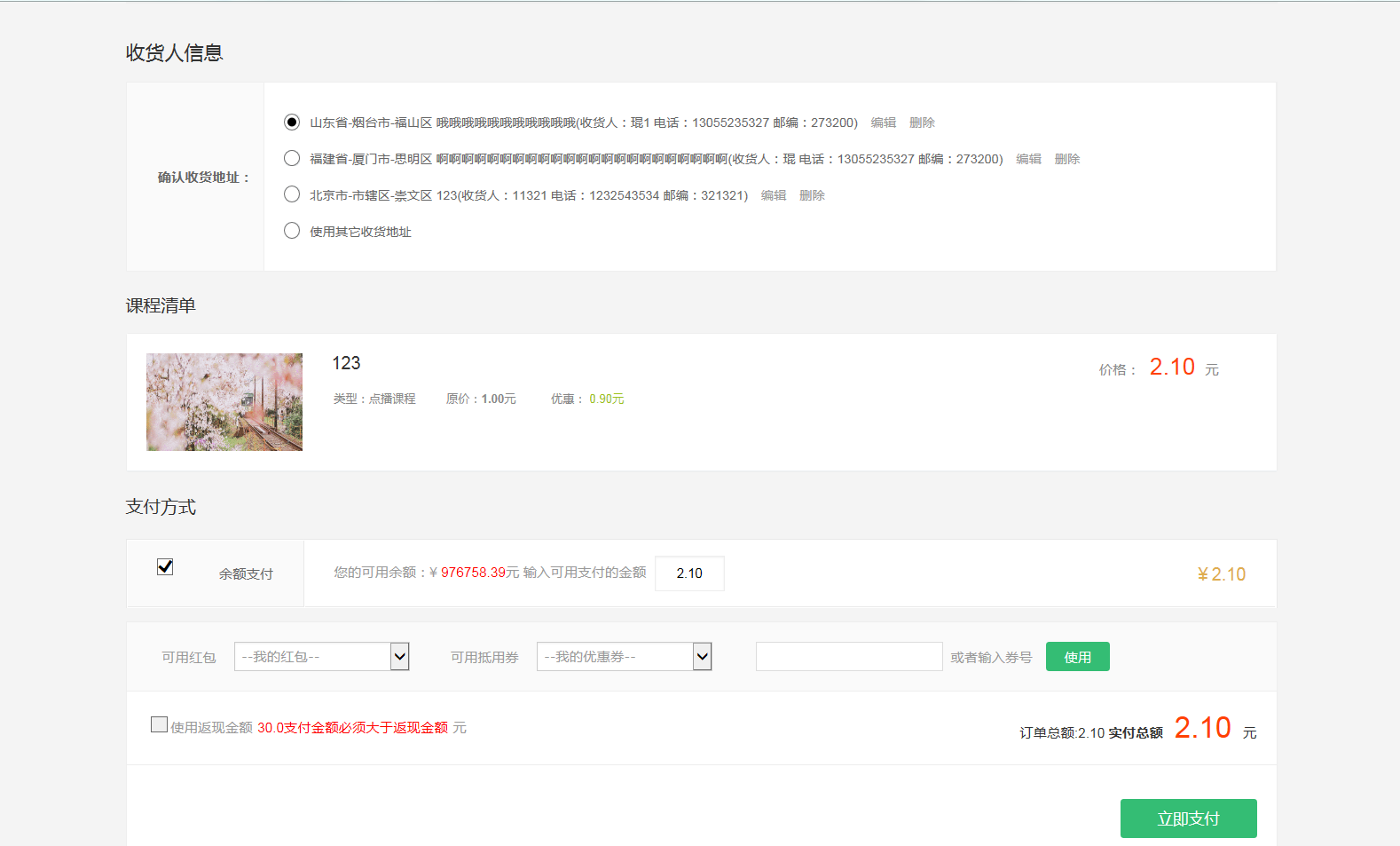Image resolution: width=1400 pixels, height=846 pixels.
Task: Click the 立即支付 button
Action: point(1189,818)
